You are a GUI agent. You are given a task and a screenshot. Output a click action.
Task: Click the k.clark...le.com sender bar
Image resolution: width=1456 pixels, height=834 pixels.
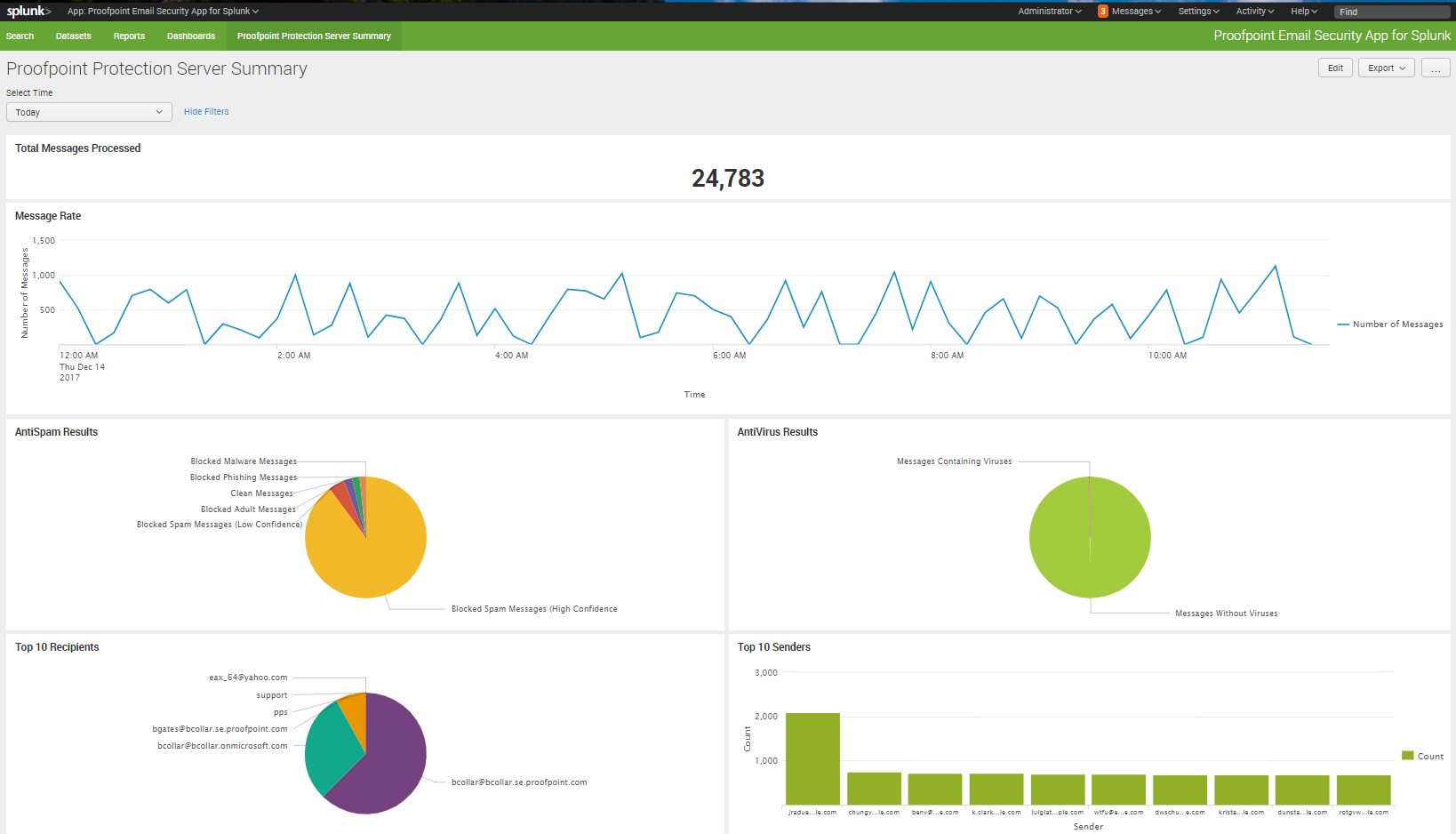[x=996, y=790]
